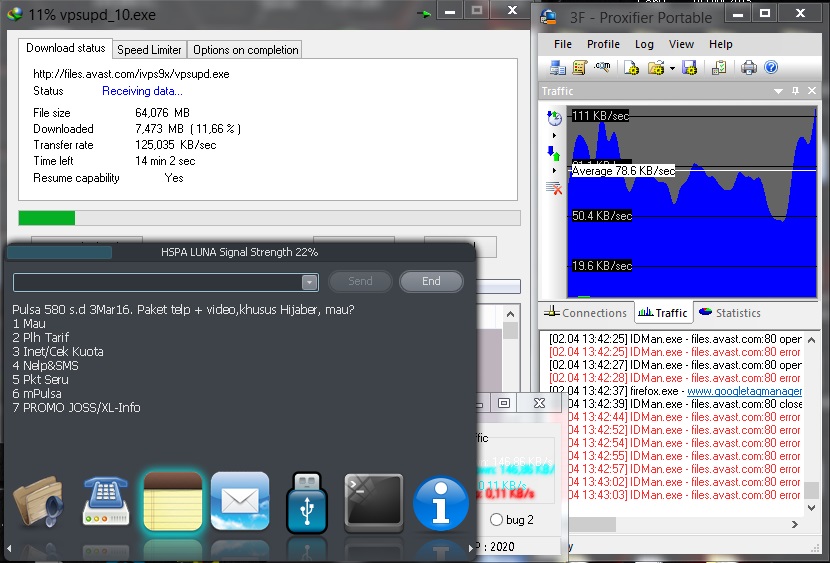The width and height of the screenshot is (830, 563).
Task: Open Proxy Servers settings in Proxifier toolbar
Action: pyautogui.click(x=557, y=68)
